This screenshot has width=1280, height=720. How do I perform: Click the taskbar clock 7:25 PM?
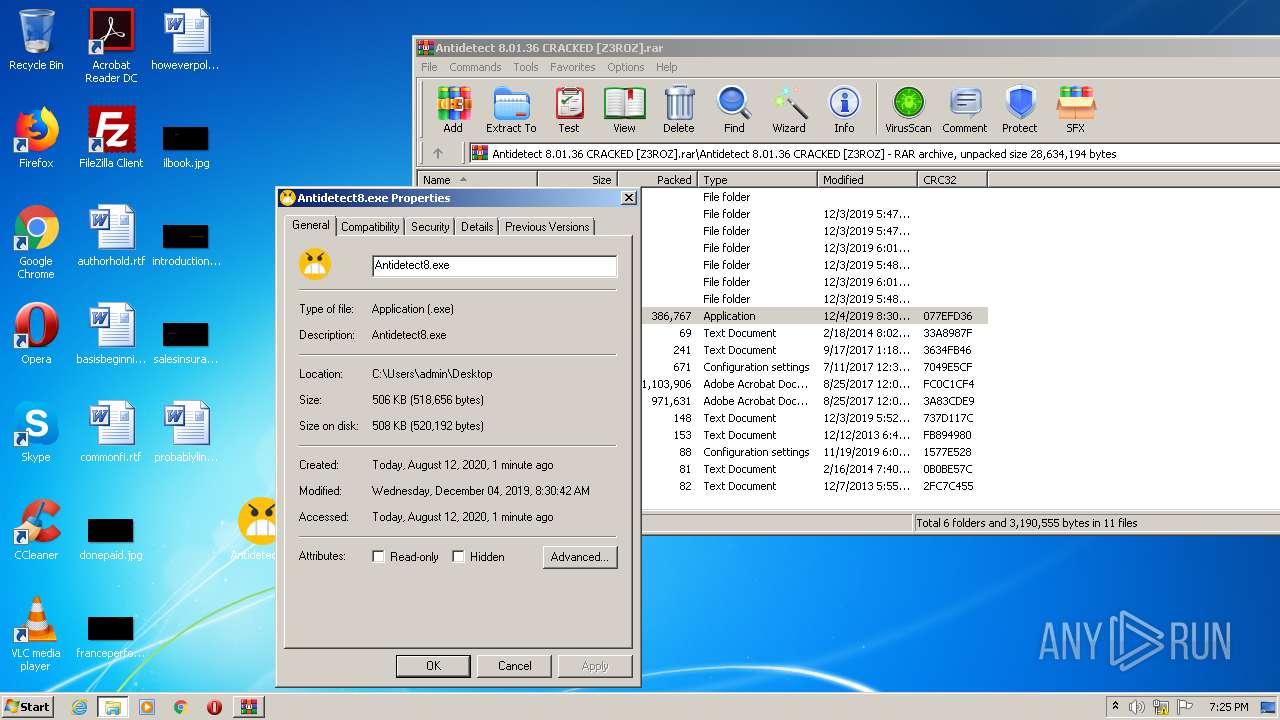point(1228,707)
